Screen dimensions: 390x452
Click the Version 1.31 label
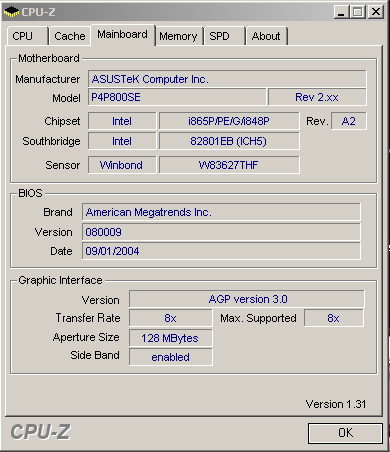pos(336,404)
